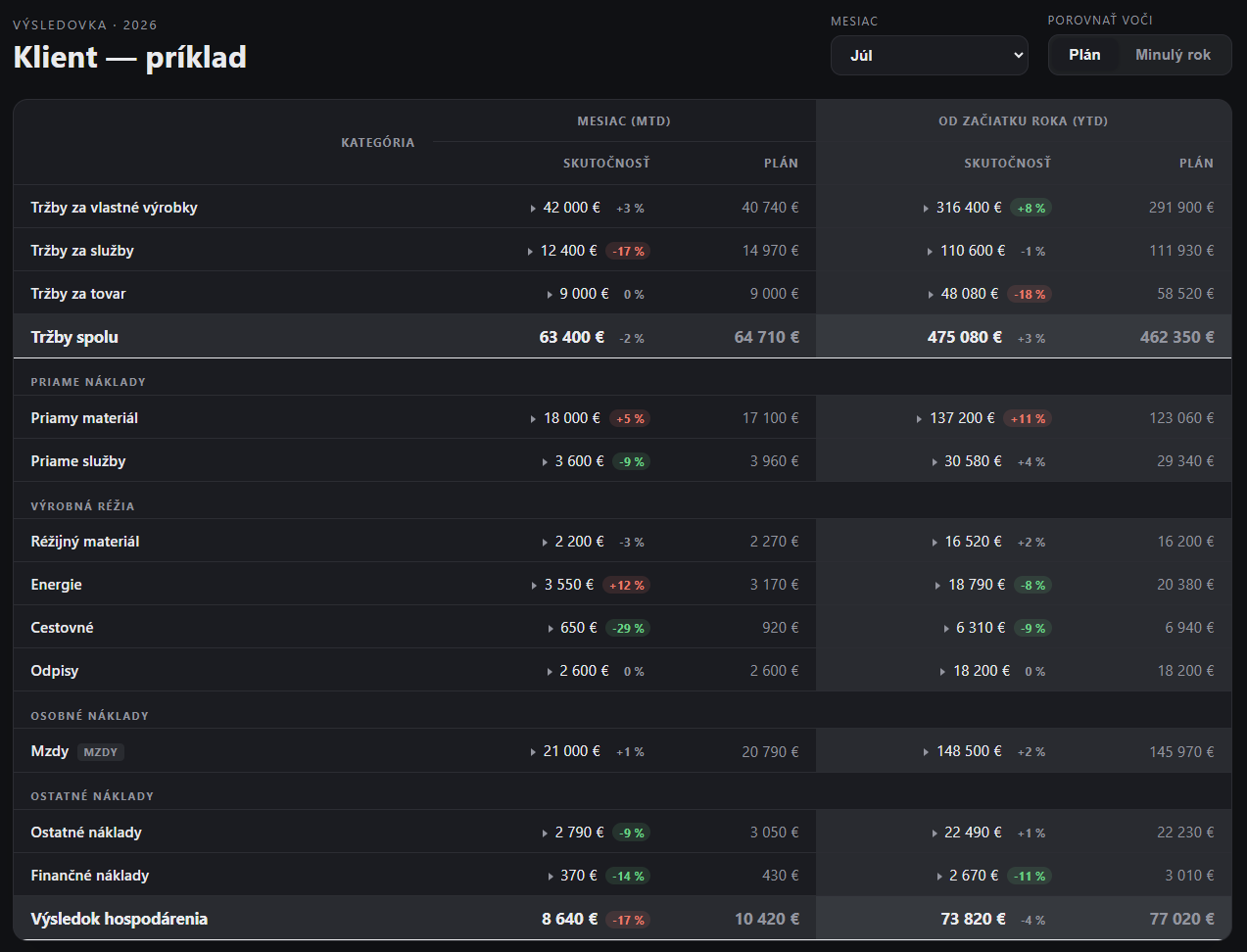Click the 64 710 € monthly plan total

point(766,337)
